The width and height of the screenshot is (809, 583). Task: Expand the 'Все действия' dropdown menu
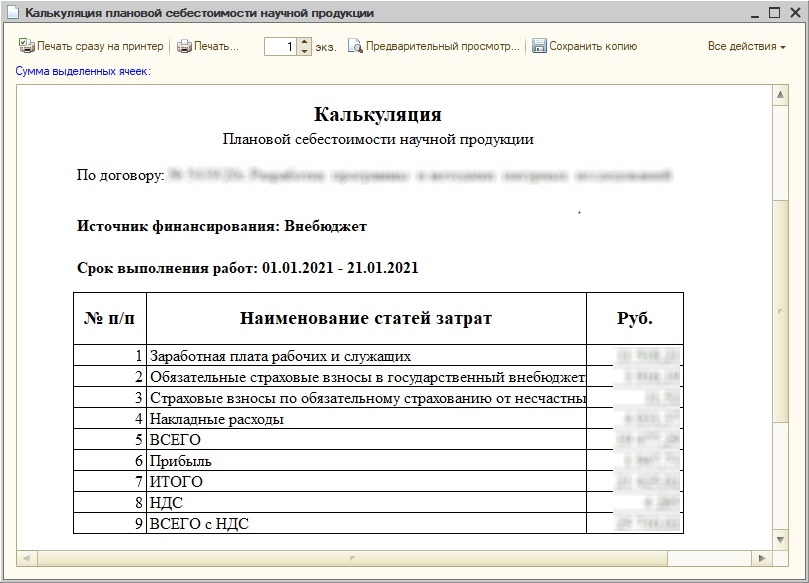point(746,46)
